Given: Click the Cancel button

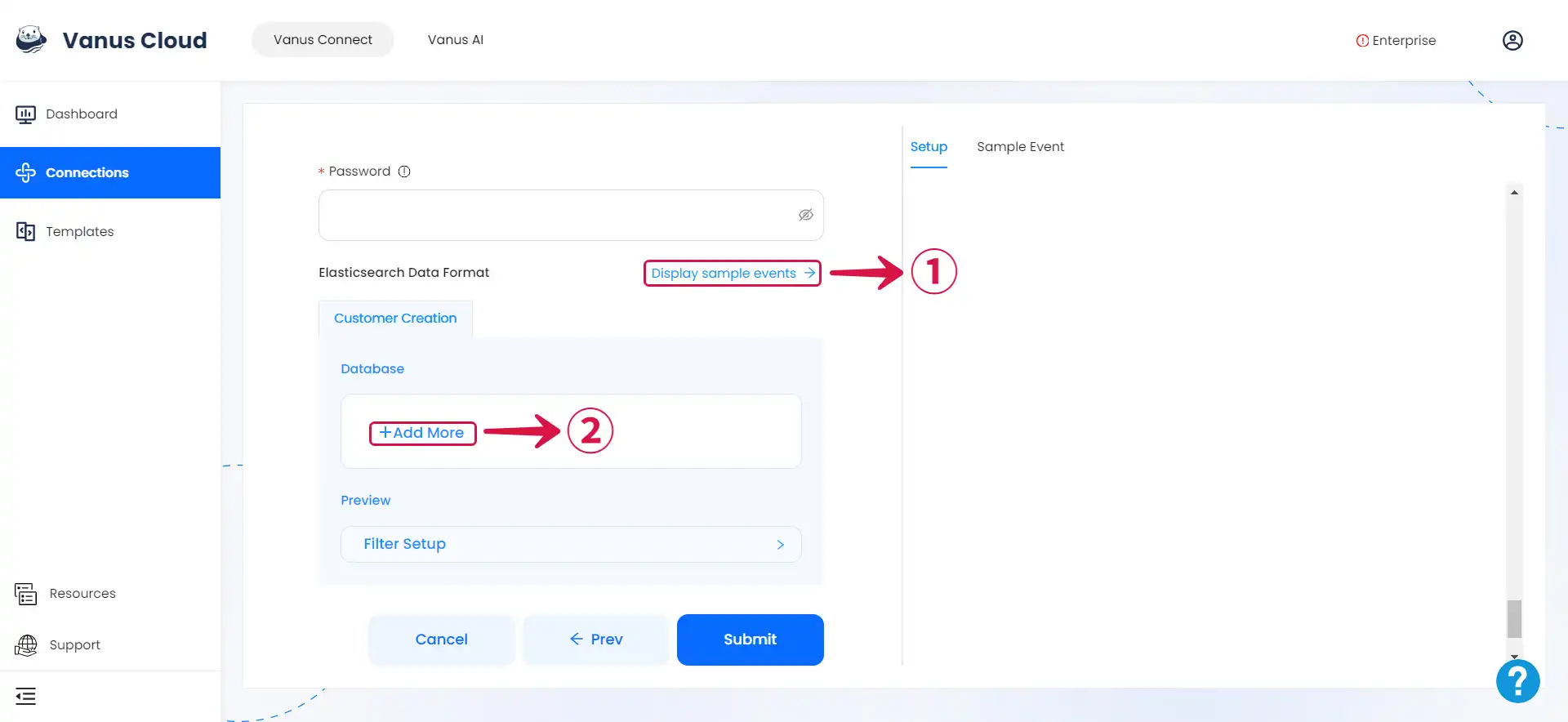Looking at the screenshot, I should [x=441, y=640].
